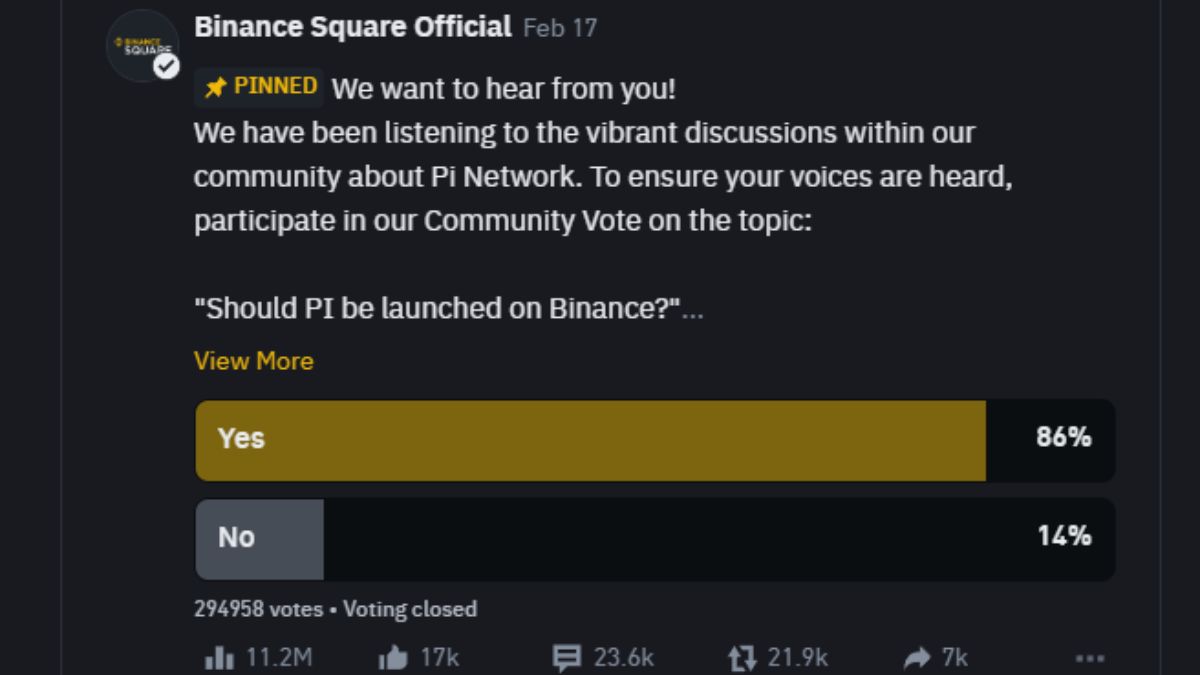Select the Yes poll option

pyautogui.click(x=655, y=440)
